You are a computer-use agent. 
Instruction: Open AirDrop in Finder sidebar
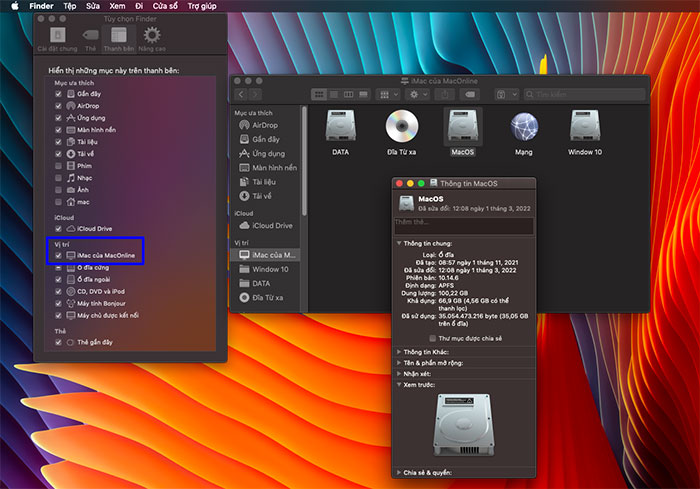tap(265, 125)
